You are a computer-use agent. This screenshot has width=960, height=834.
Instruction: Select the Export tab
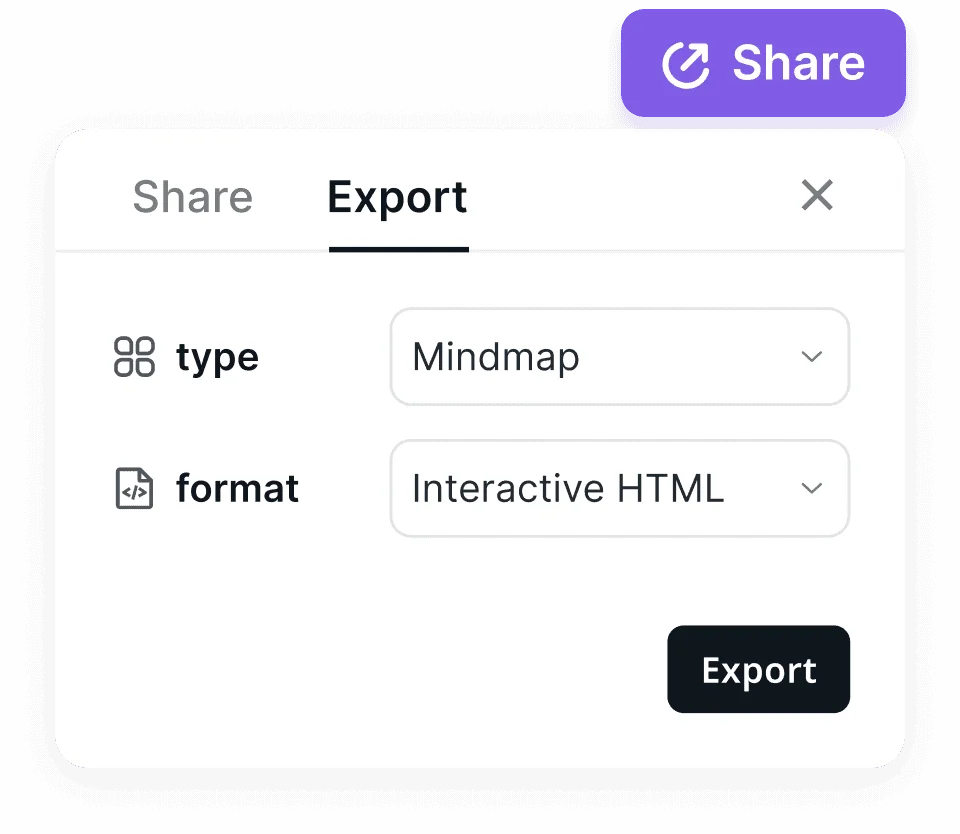point(397,197)
